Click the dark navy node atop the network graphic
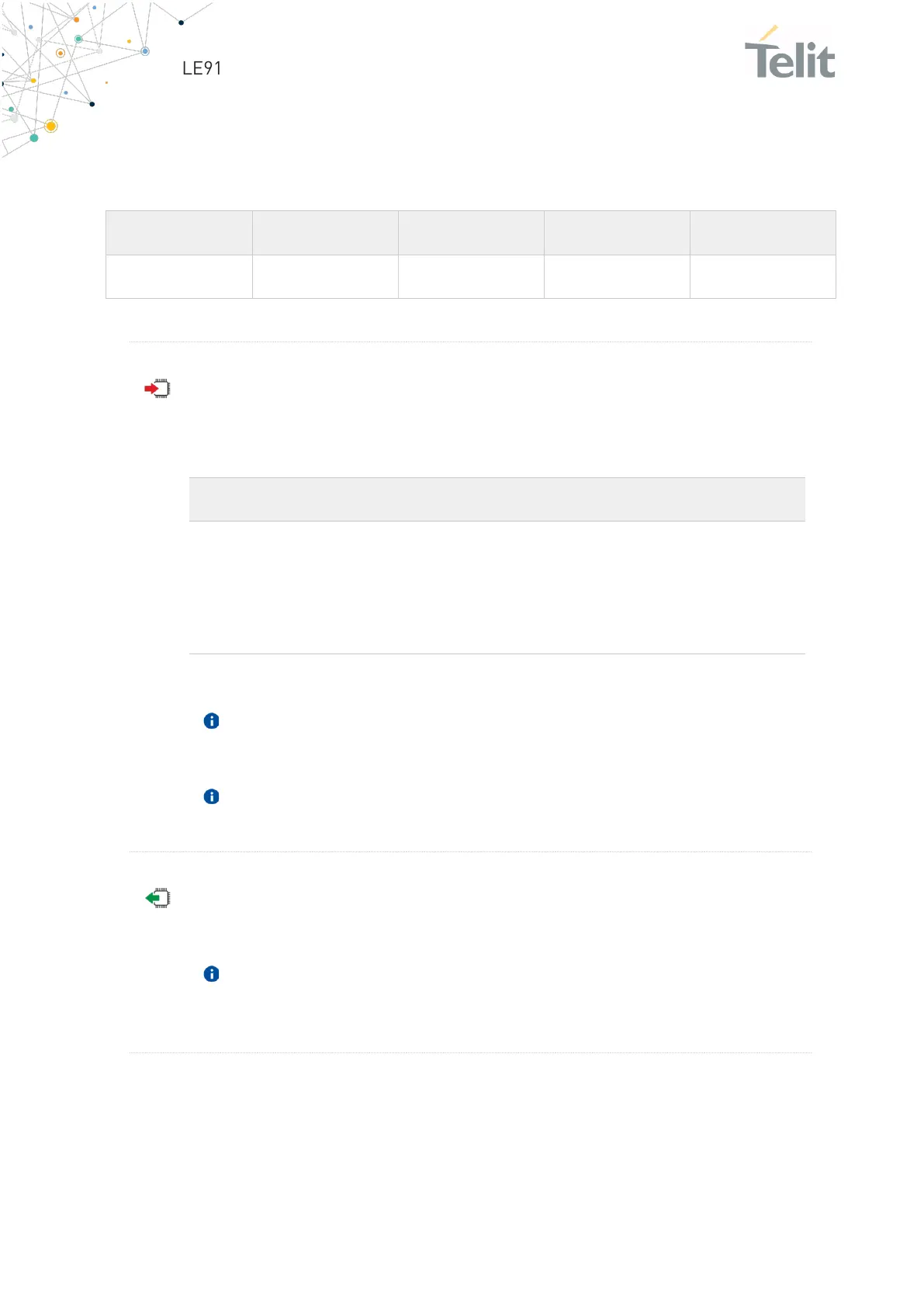 pyautogui.click(x=182, y=23)
